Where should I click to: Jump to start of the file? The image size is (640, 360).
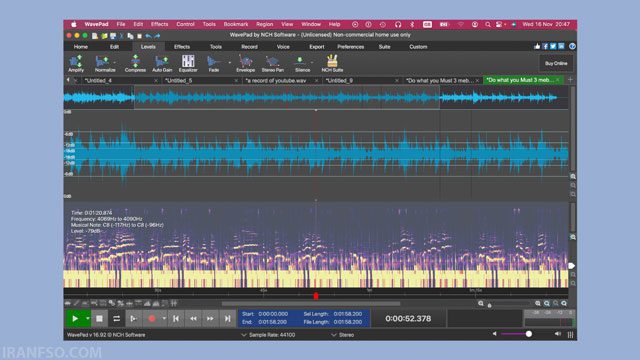point(176,318)
